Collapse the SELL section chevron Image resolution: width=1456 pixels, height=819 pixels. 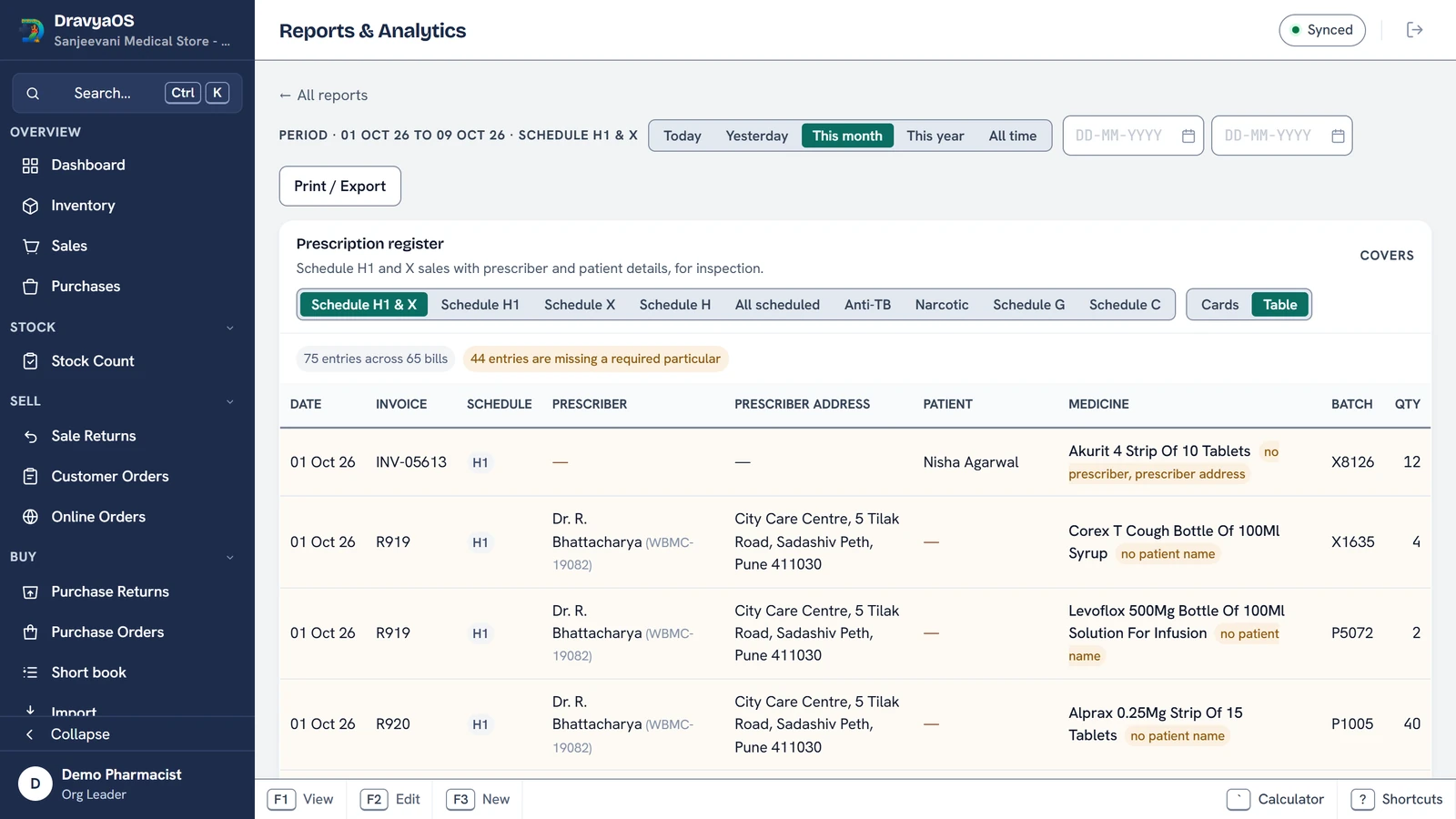pos(229,401)
